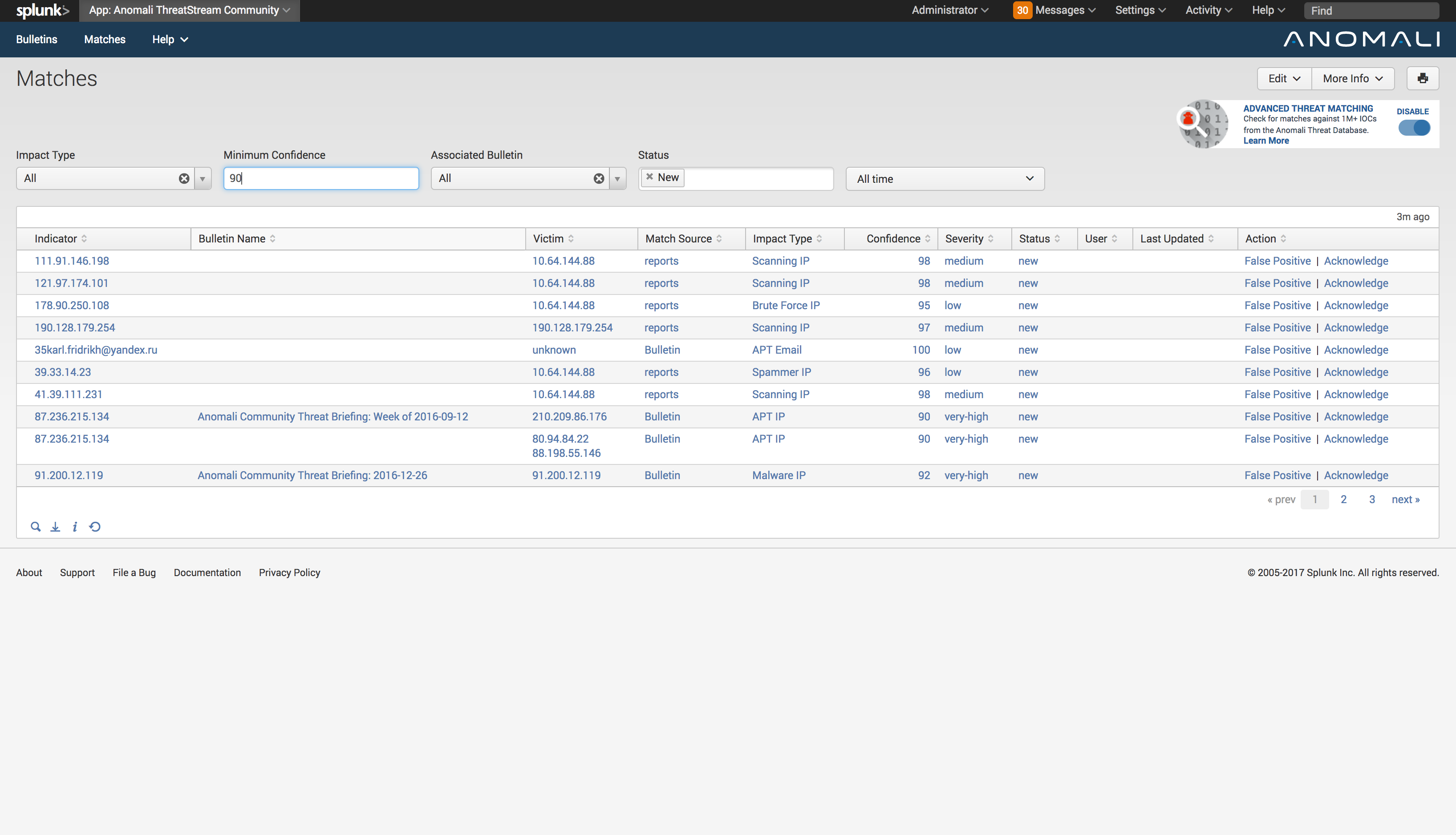Sort by Match Source column
Screen dimensions: 1456x835
[x=683, y=238]
